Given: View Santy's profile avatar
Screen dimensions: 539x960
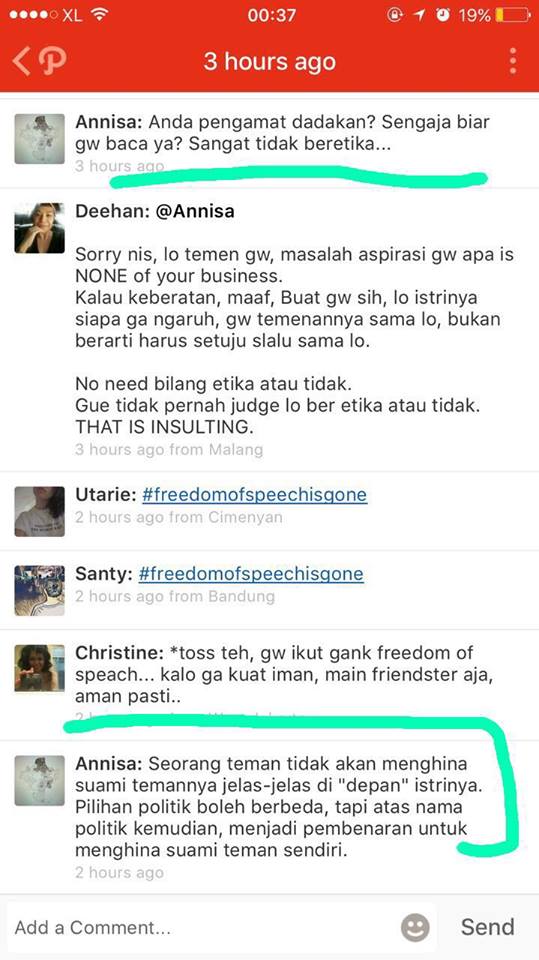Looking at the screenshot, I should coord(39,590).
